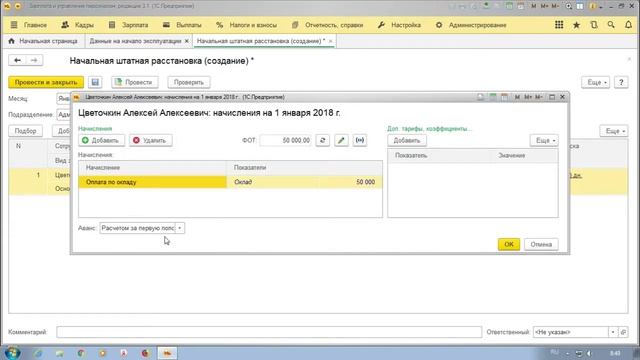Screen dimensions: 640x360
Task: Click the M+ button in main window title bar
Action: tap(544, 6)
